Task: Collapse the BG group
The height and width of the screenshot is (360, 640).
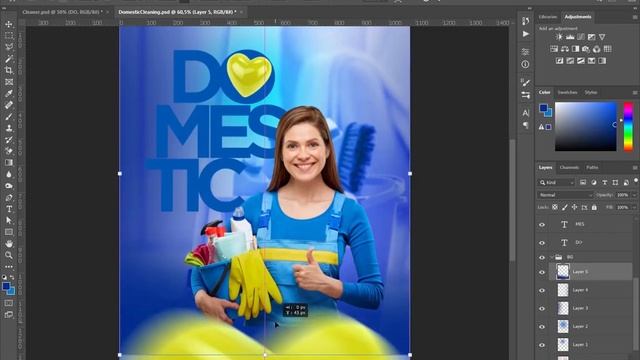Action: pos(551,258)
